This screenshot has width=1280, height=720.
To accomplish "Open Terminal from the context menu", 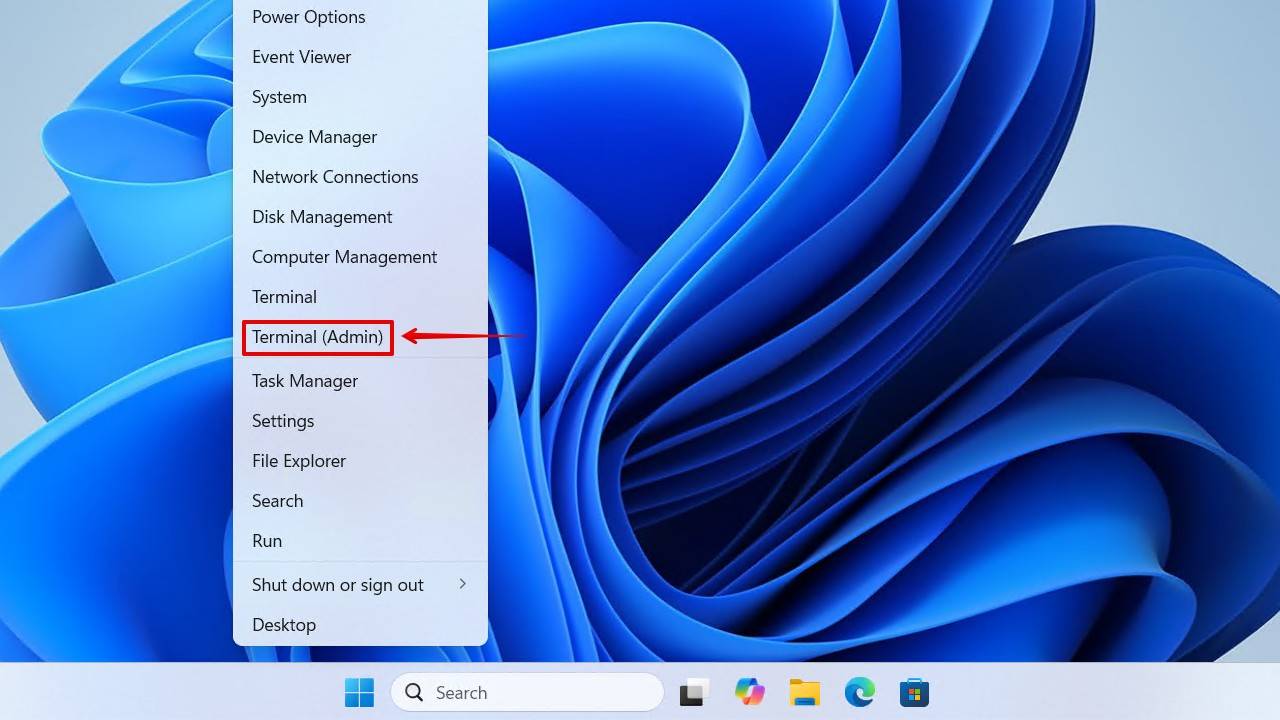I will pos(284,297).
